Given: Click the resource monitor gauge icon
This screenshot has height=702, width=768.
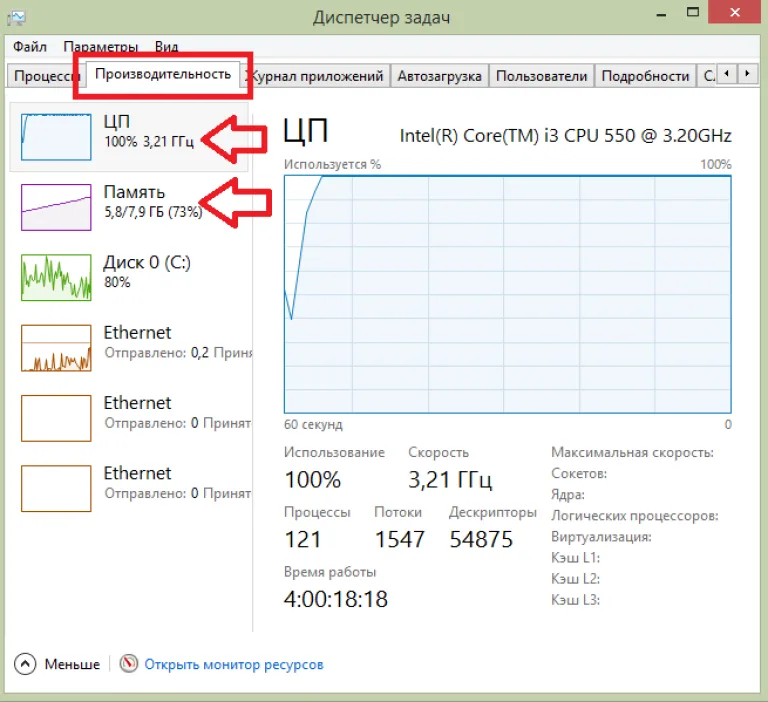Looking at the screenshot, I should point(129,664).
